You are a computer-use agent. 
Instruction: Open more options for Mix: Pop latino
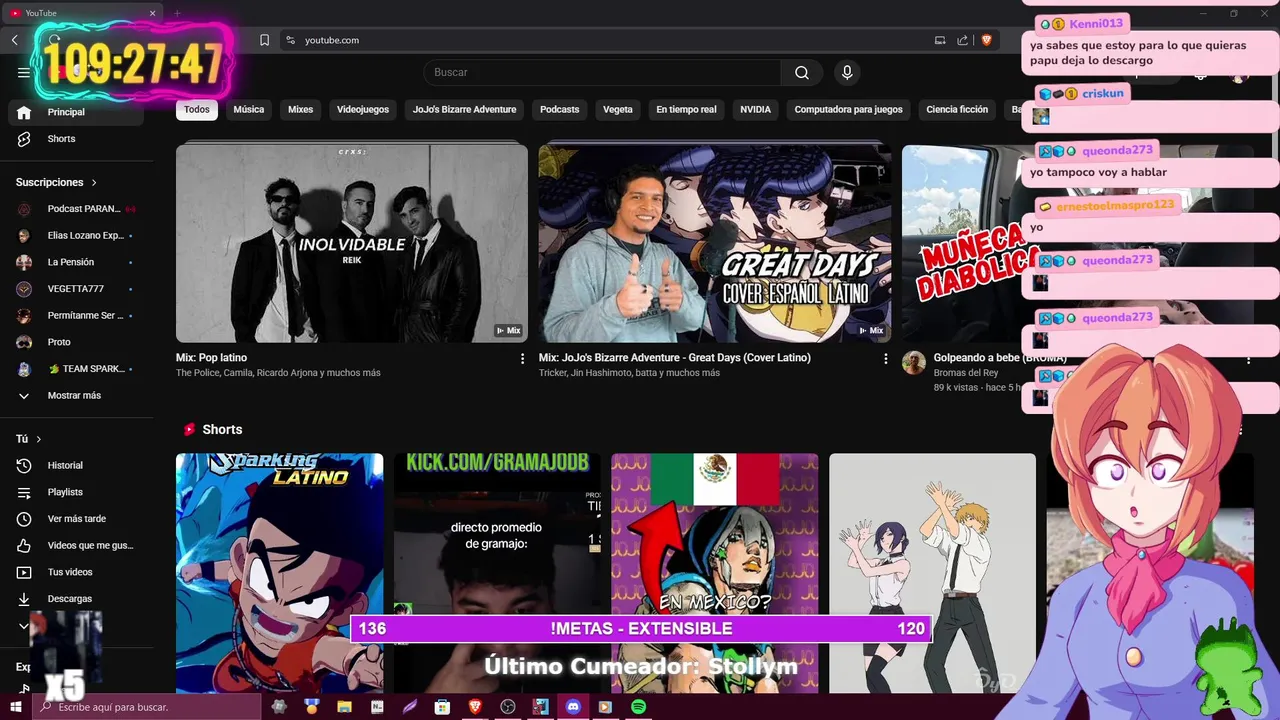[x=522, y=358]
